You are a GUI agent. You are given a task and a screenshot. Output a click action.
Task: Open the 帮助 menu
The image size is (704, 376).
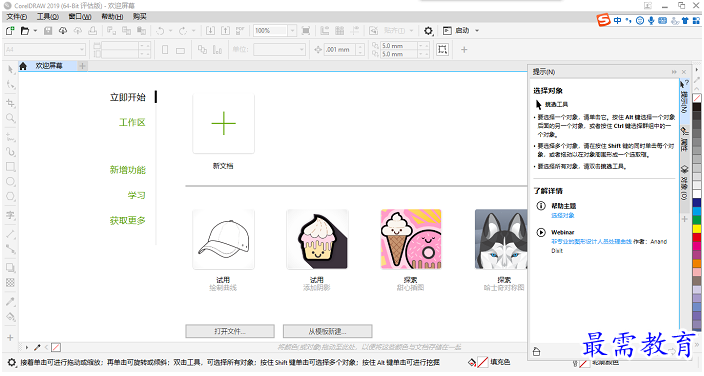[112, 17]
